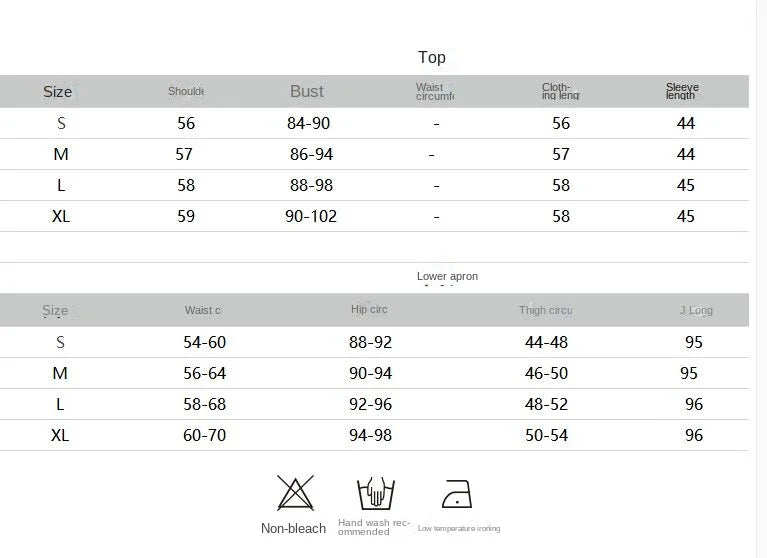Click the 84-90 bust value
767x558 pixels.
click(x=308, y=124)
